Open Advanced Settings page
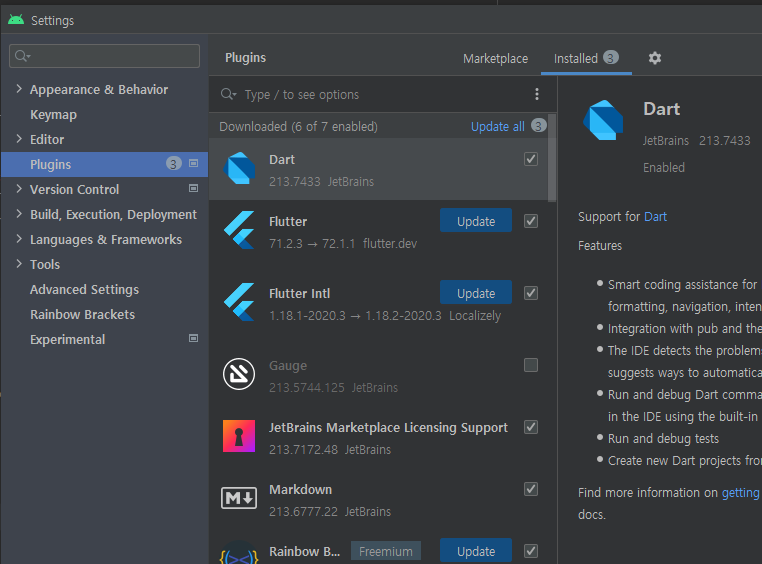The height and width of the screenshot is (564, 762). (84, 290)
